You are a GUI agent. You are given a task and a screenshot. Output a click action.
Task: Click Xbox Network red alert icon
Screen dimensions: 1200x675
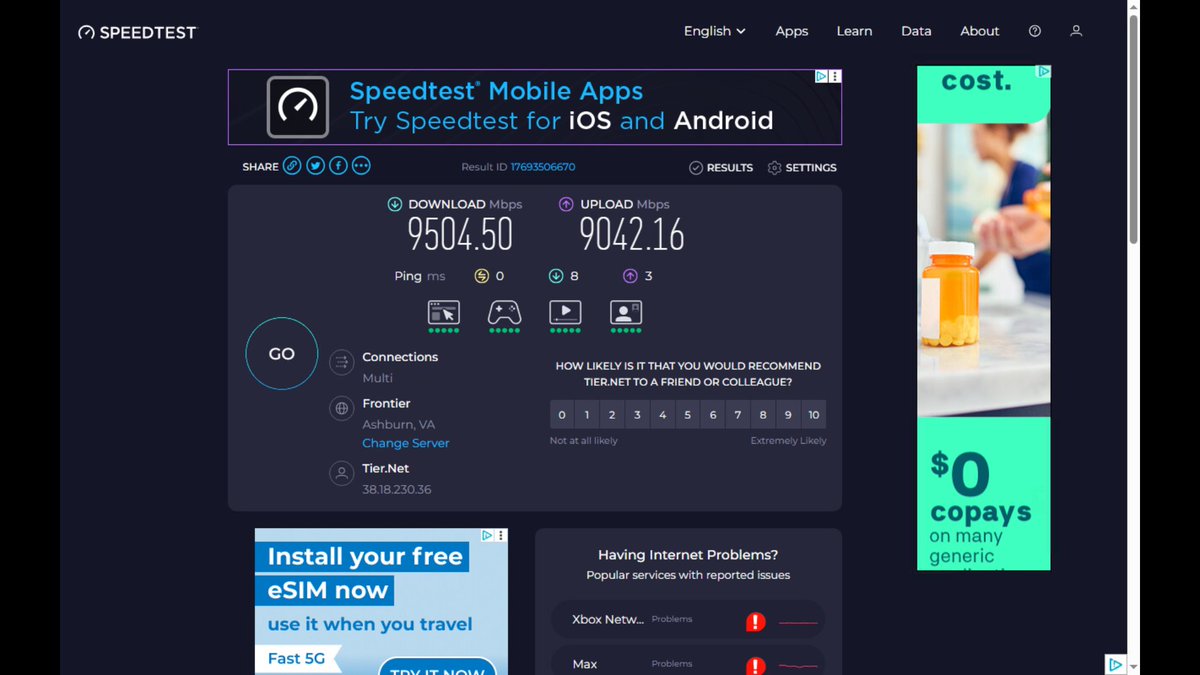pos(756,622)
